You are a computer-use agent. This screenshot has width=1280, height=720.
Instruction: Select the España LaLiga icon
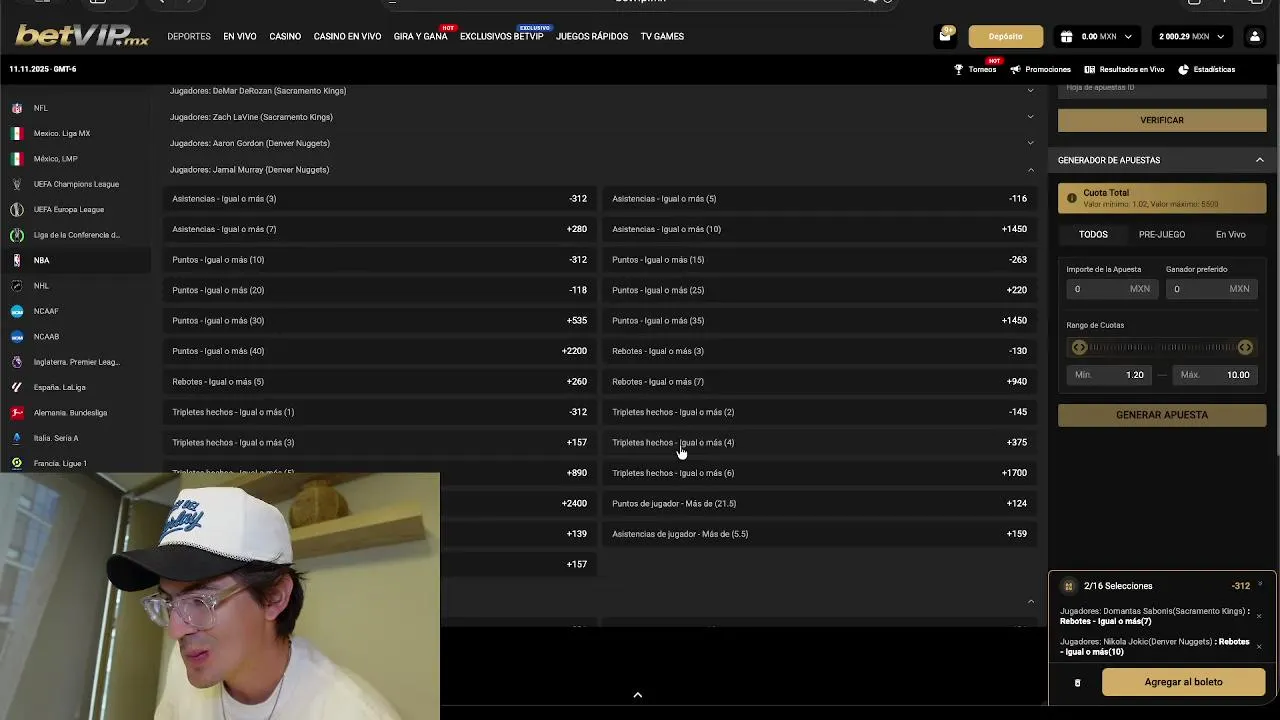(17, 387)
